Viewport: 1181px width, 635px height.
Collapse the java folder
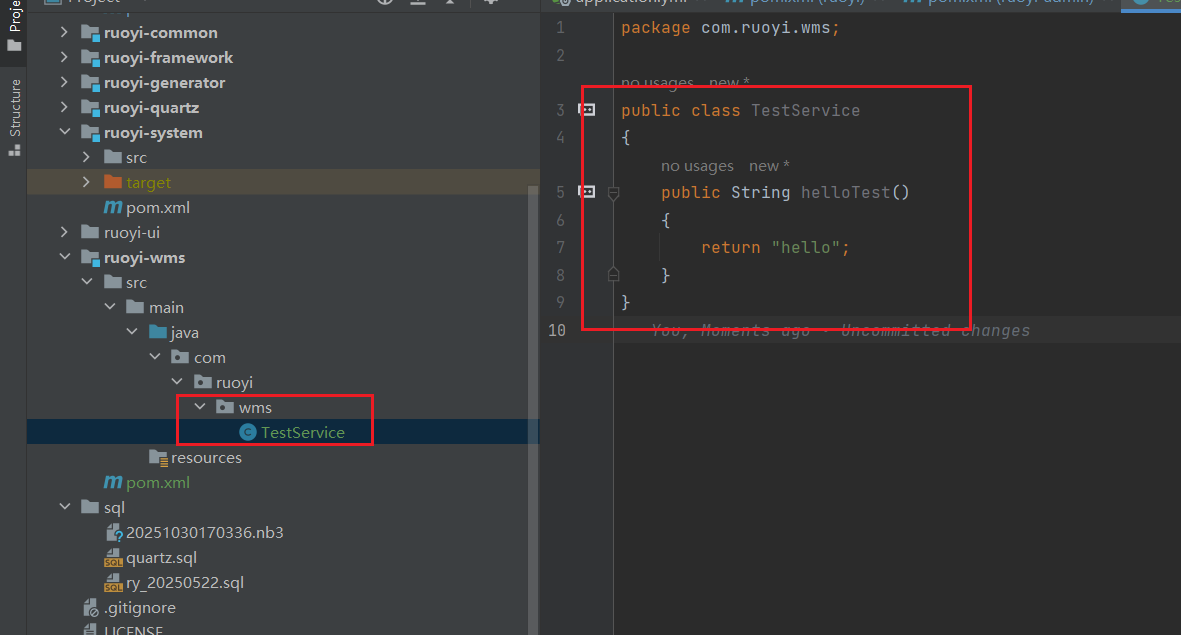(133, 331)
